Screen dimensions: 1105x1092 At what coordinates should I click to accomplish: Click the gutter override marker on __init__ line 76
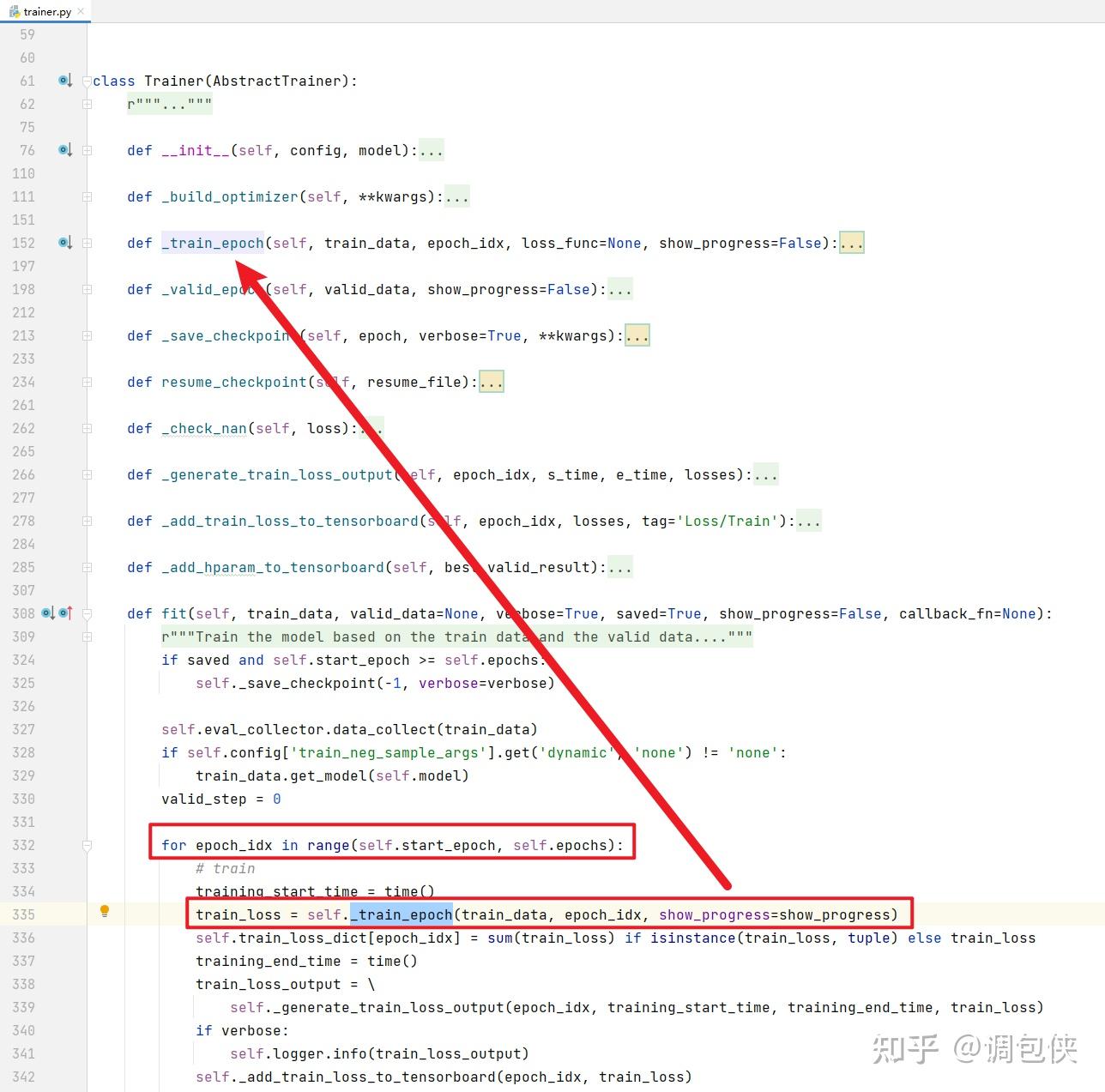[65, 150]
